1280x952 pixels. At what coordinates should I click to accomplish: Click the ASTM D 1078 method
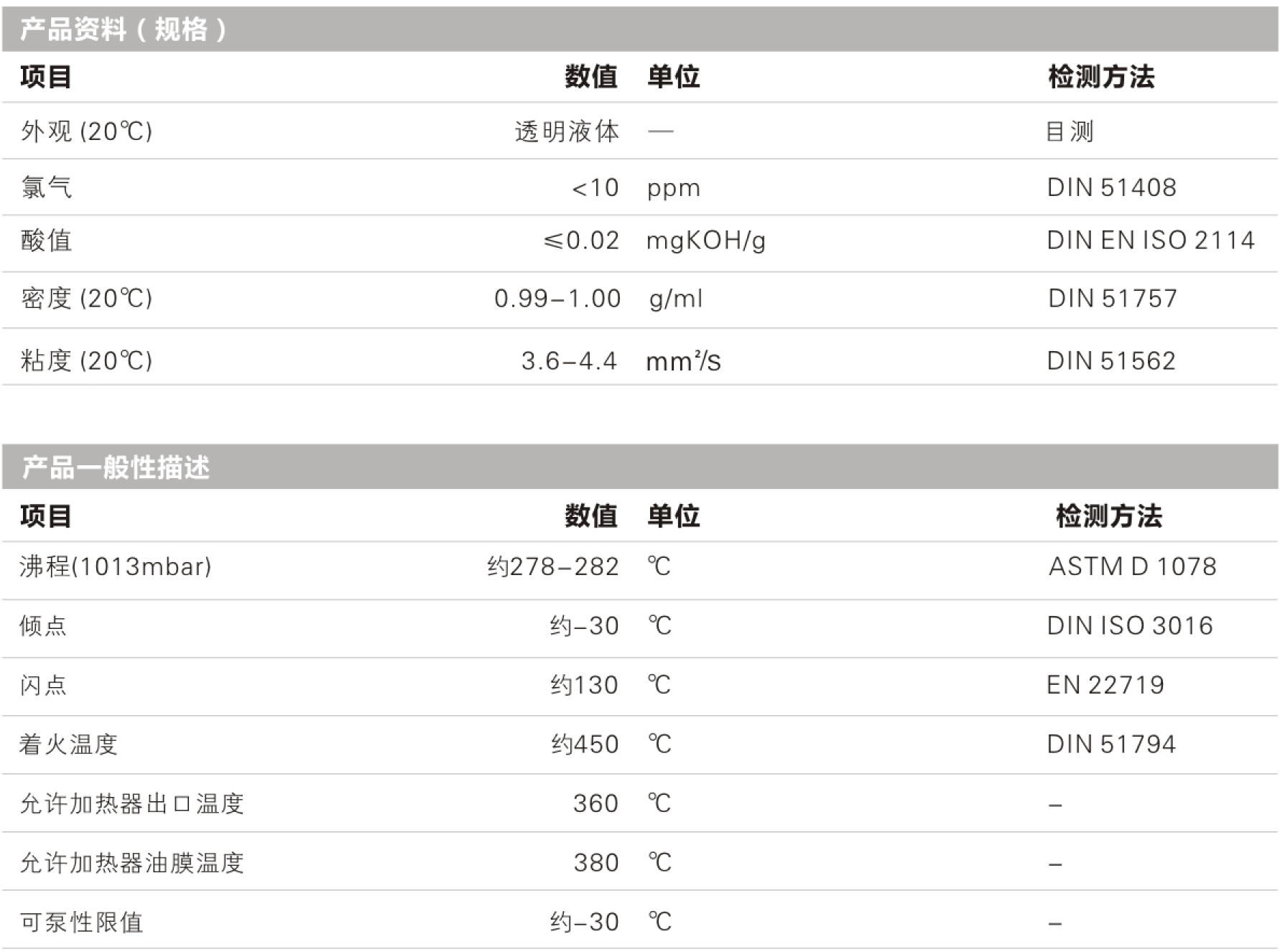[1132, 567]
